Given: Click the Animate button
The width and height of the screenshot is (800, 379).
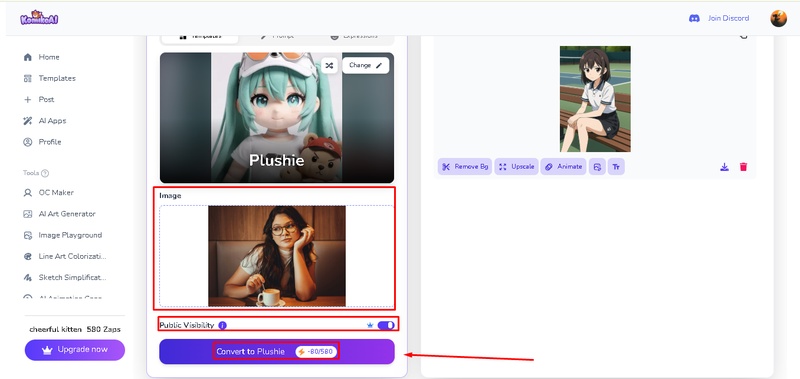Looking at the screenshot, I should pos(563,167).
